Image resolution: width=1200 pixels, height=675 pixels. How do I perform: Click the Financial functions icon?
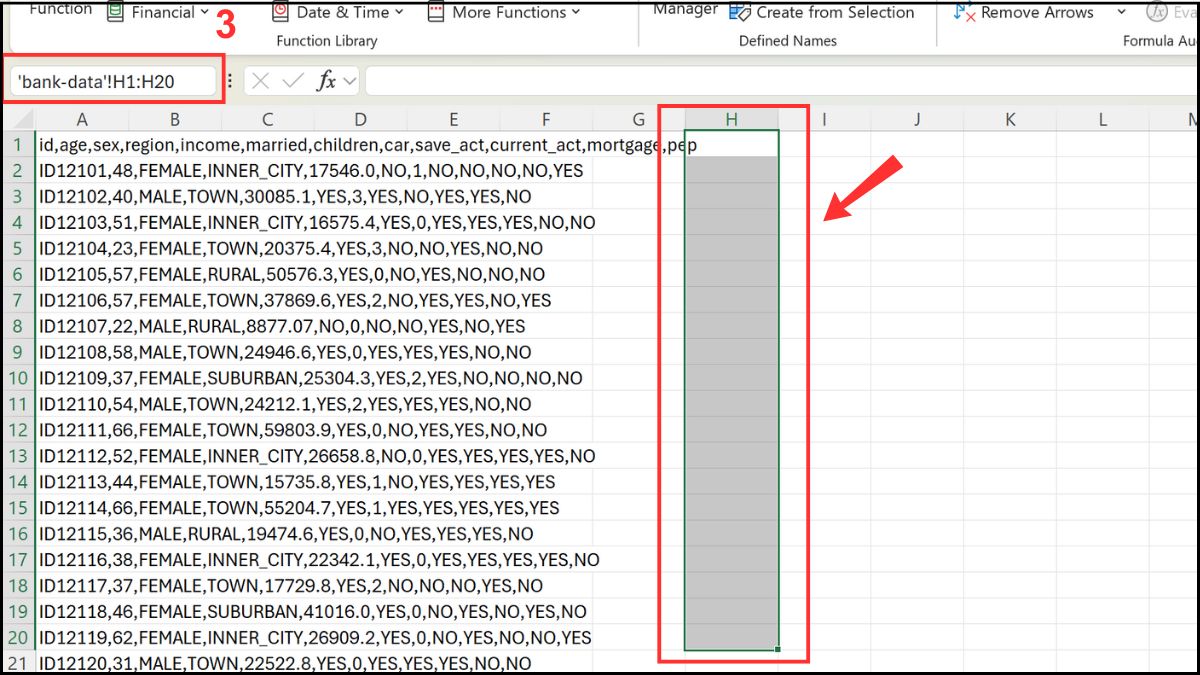115,12
